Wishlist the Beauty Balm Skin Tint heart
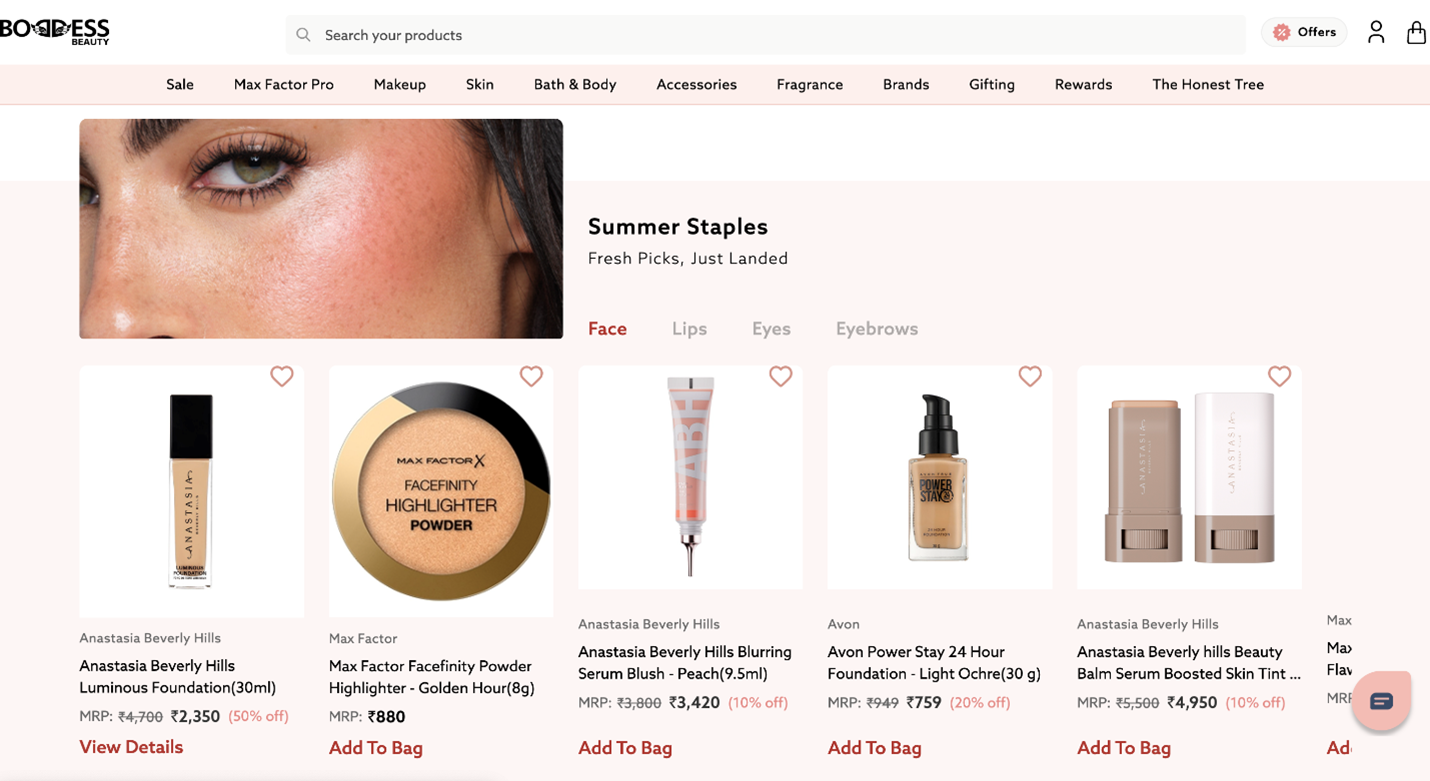The image size is (1430, 781). click(1280, 376)
